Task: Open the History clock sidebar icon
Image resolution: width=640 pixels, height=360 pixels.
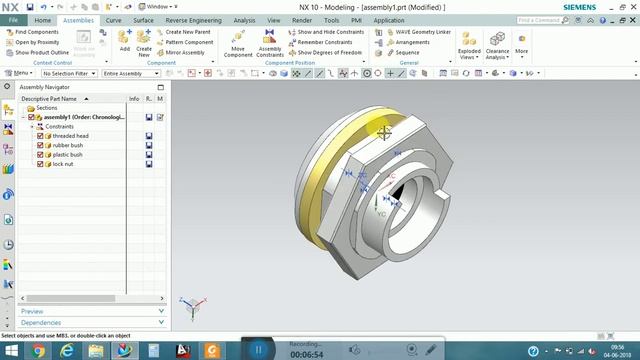Action: coord(8,244)
